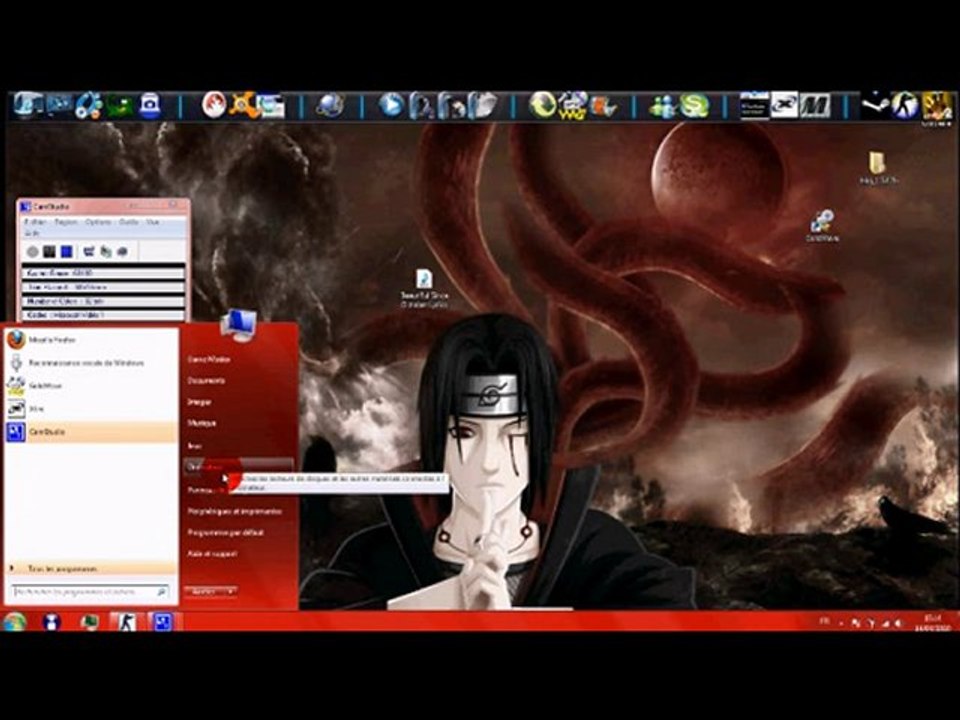
Task: Open the avast orange icon in the top dock
Action: tap(242, 105)
